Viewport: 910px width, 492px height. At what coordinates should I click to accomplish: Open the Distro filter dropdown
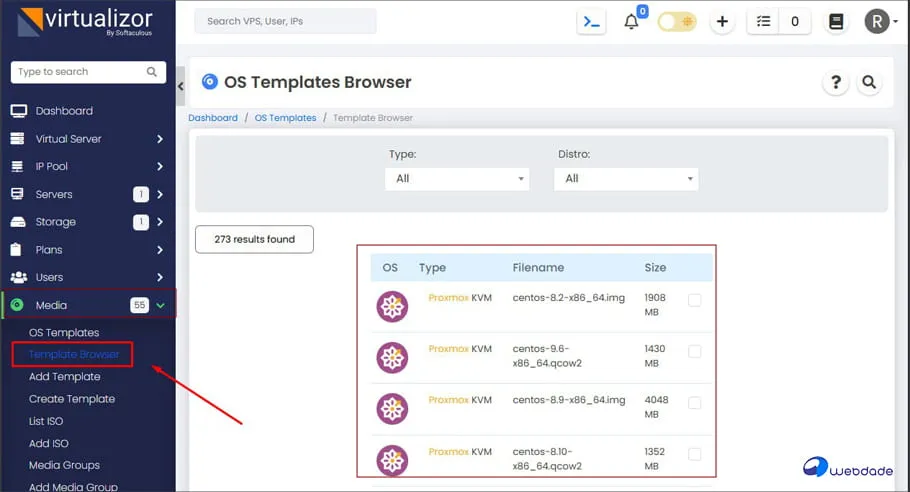pyautogui.click(x=627, y=179)
